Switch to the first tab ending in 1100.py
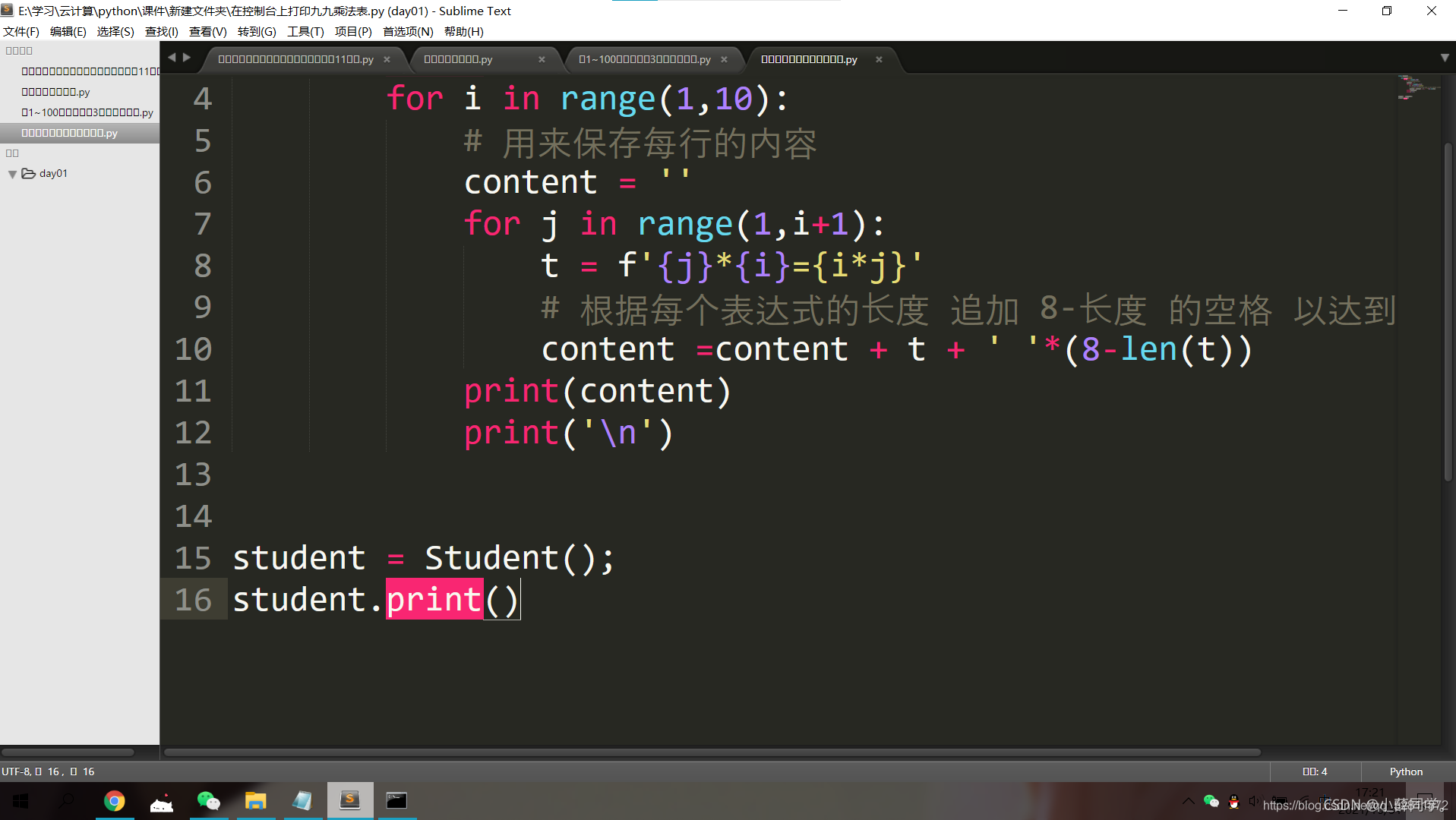Viewport: 1456px width, 820px height. [295, 59]
